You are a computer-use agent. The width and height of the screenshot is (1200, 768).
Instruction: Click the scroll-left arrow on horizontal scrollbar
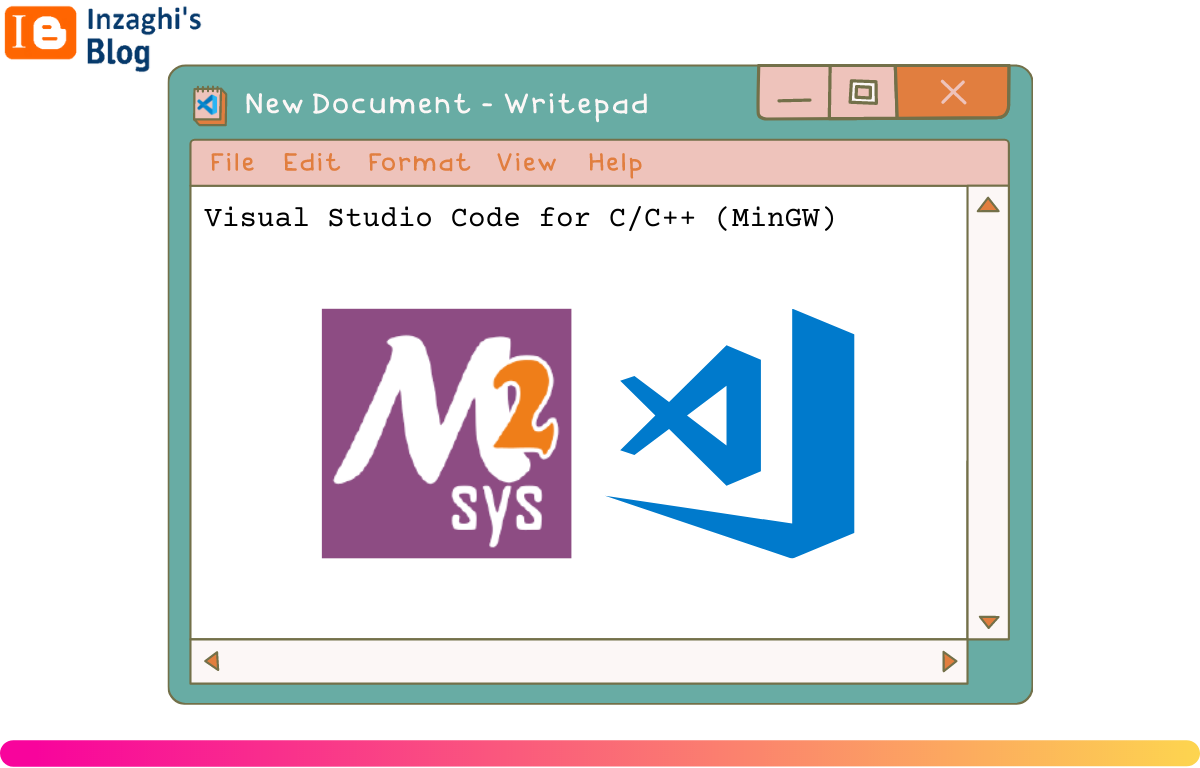coord(210,661)
